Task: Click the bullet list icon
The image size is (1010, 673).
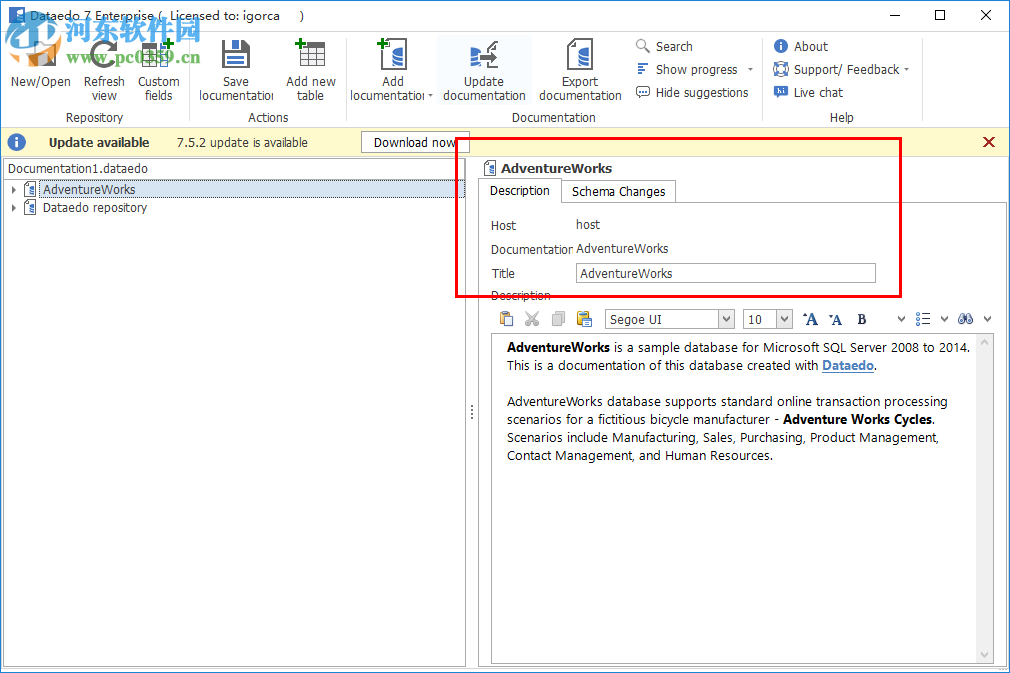Action: tap(923, 319)
